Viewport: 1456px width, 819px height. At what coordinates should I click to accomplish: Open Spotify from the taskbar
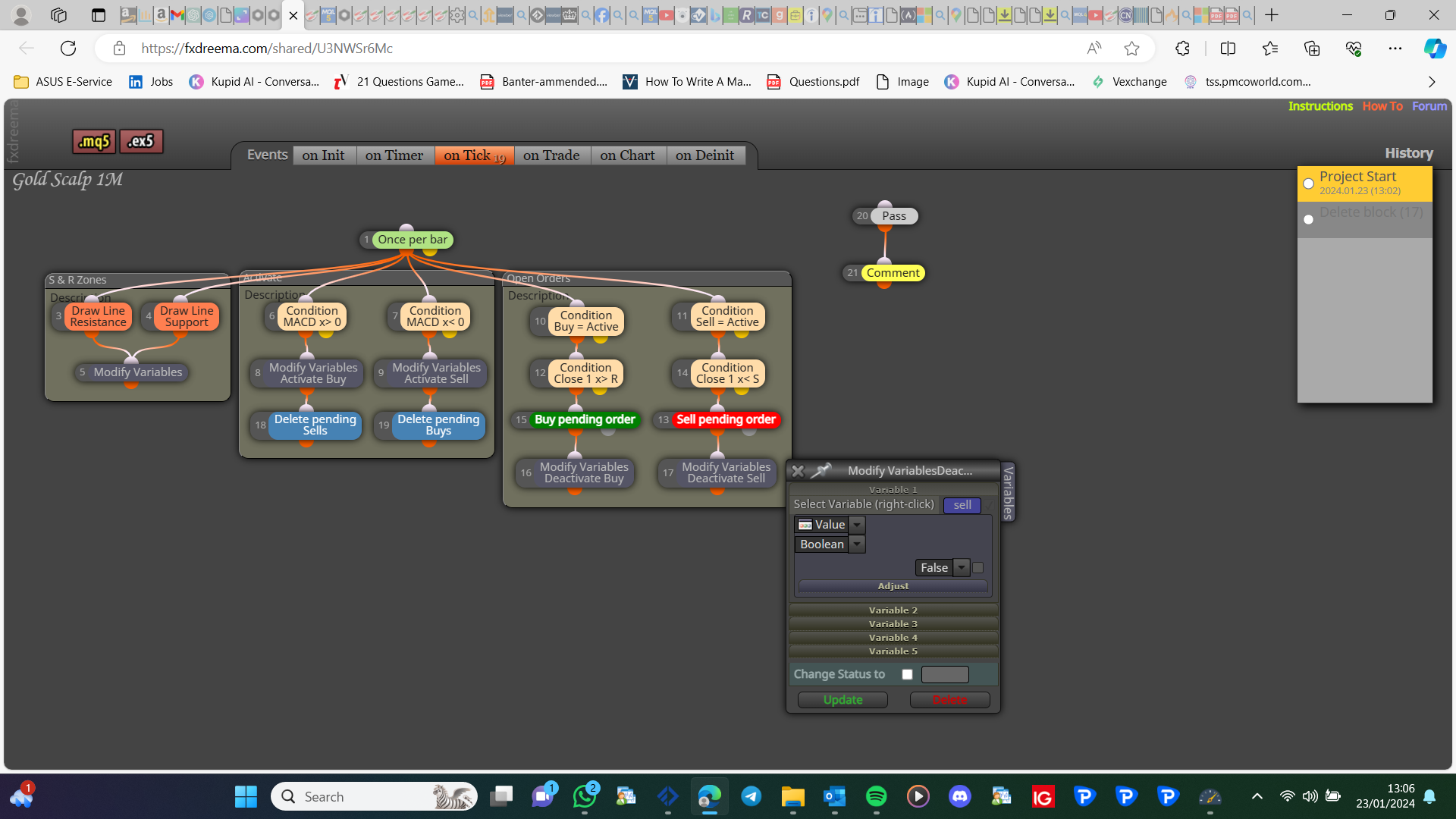(876, 796)
